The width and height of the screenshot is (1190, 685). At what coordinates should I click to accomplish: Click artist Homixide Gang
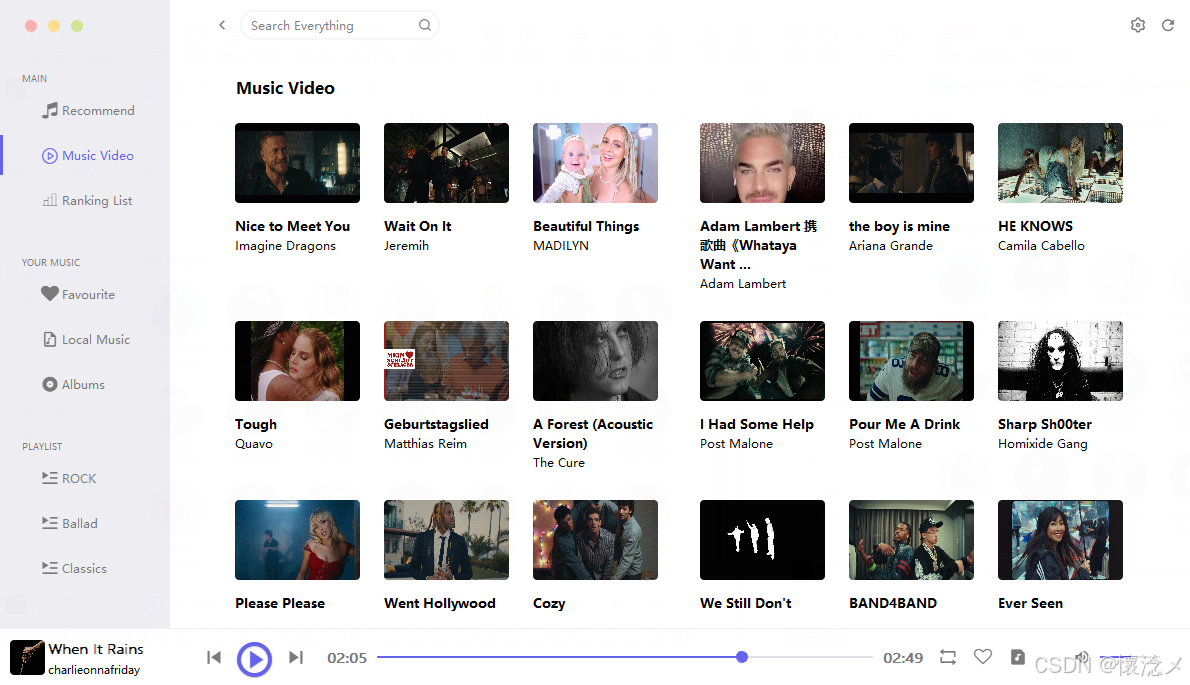tap(1043, 444)
